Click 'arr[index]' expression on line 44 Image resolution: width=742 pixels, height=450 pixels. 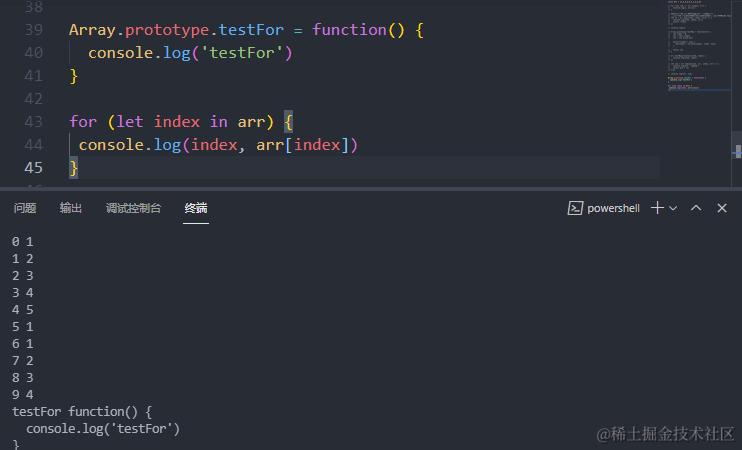coord(302,144)
